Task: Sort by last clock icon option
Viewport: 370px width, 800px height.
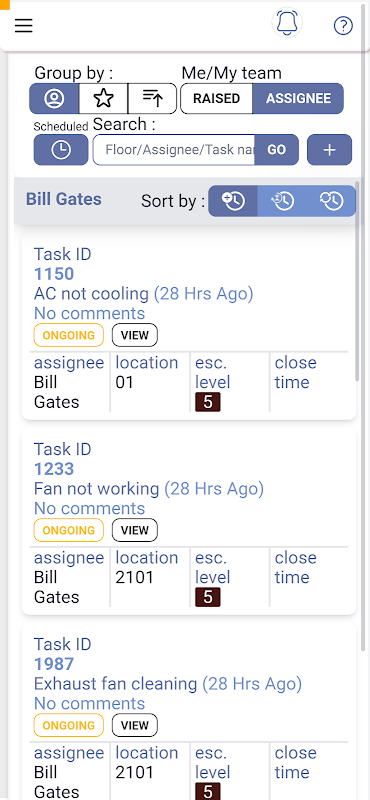Action: coord(331,201)
